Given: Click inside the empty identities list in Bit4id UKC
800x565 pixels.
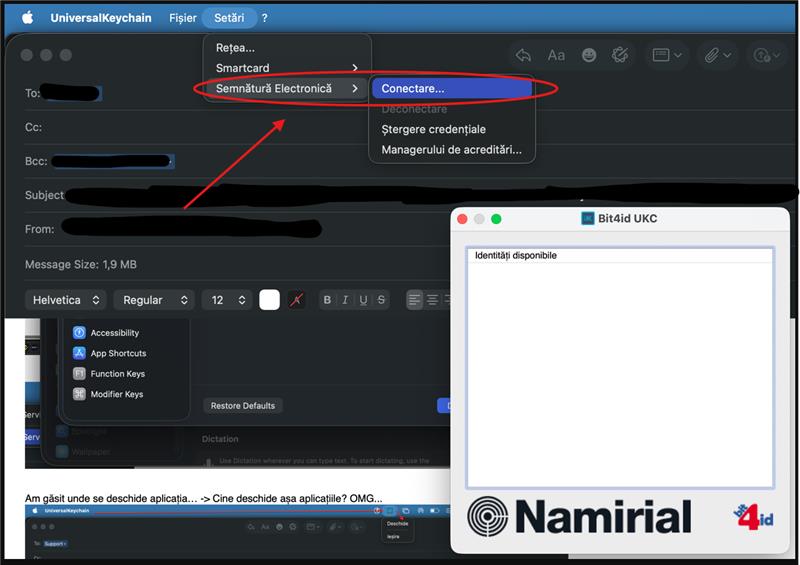Looking at the screenshot, I should pyautogui.click(x=620, y=375).
